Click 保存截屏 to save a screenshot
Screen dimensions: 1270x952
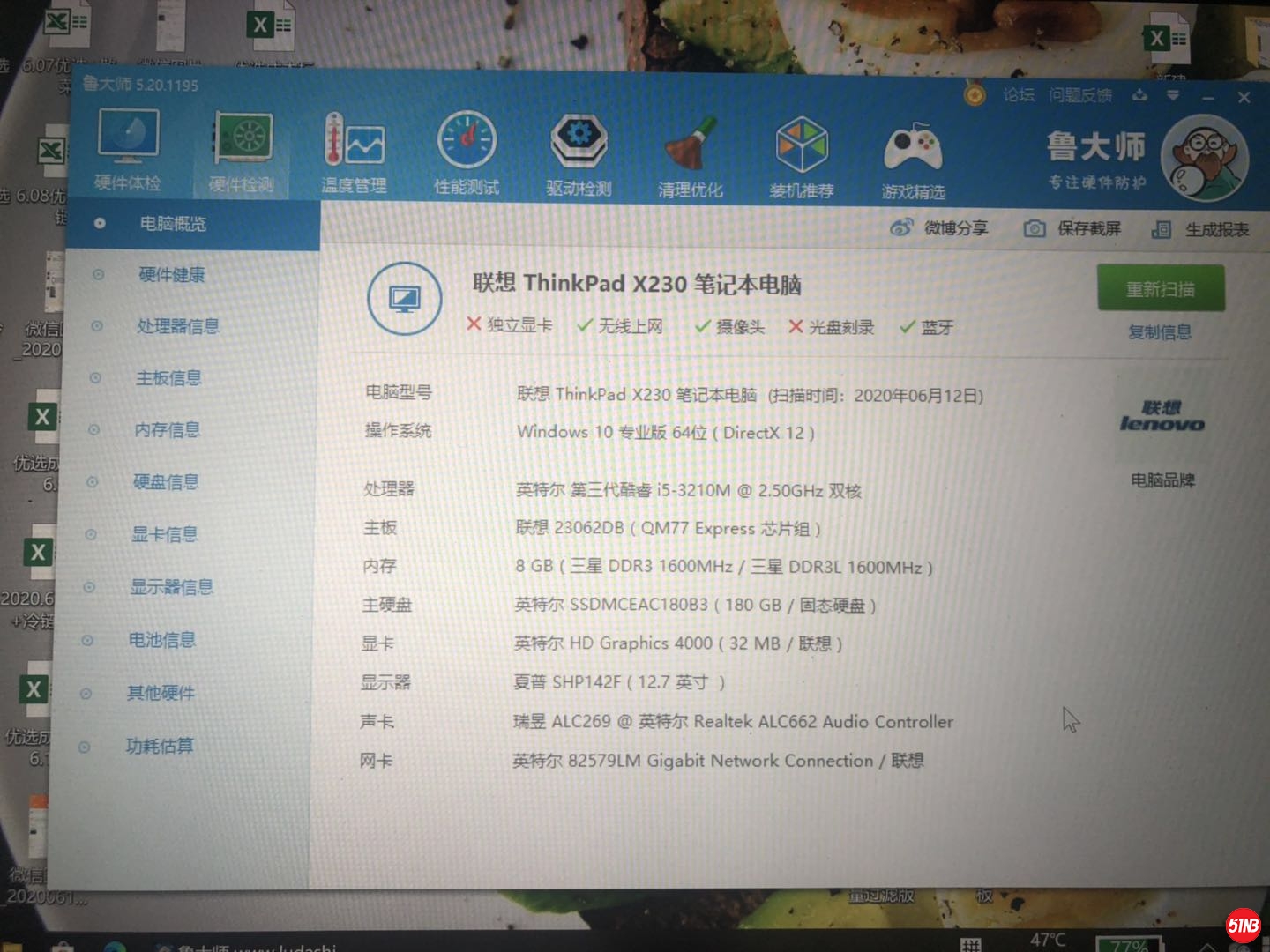(x=1072, y=229)
